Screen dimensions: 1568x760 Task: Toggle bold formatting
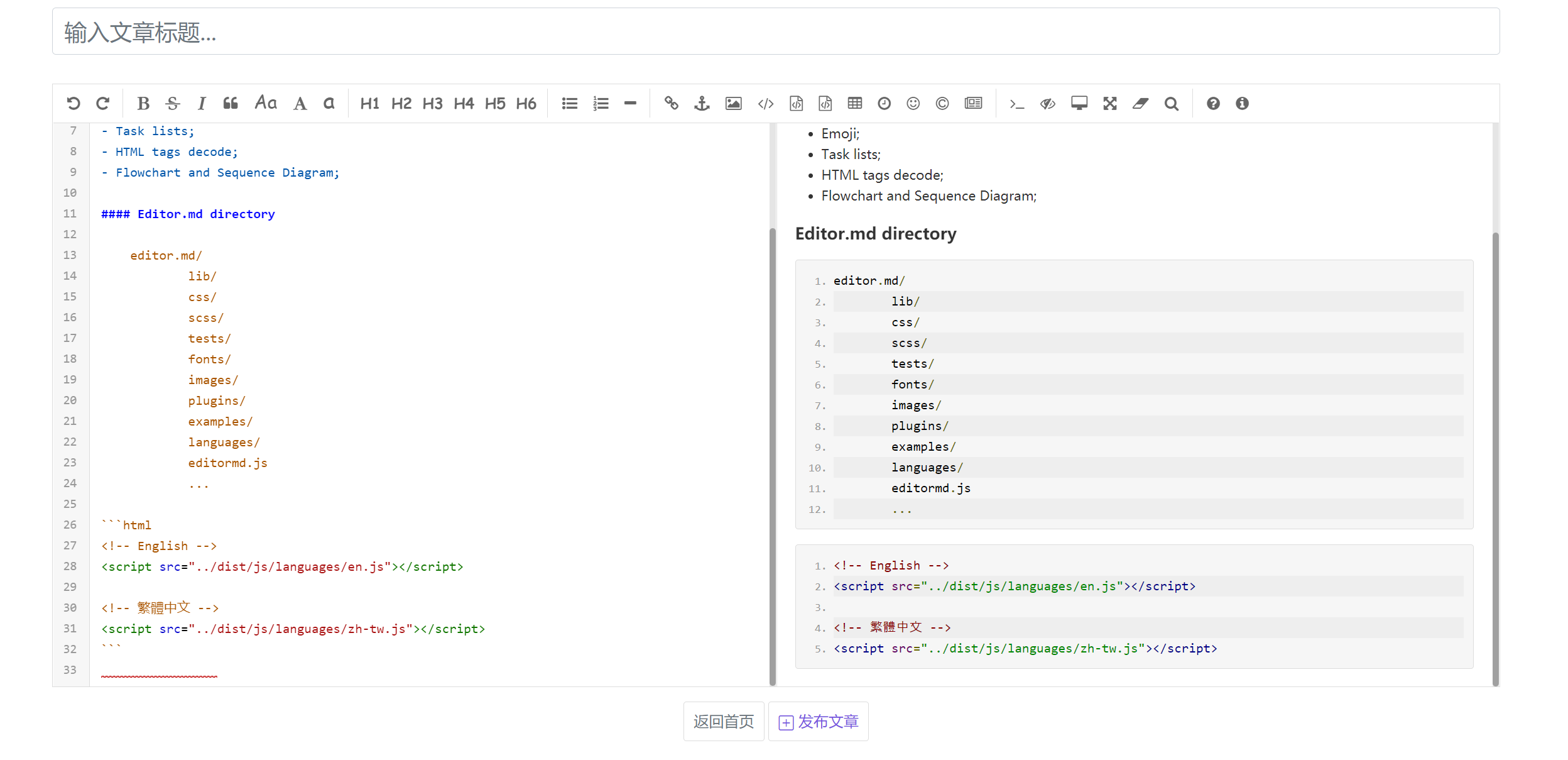143,104
